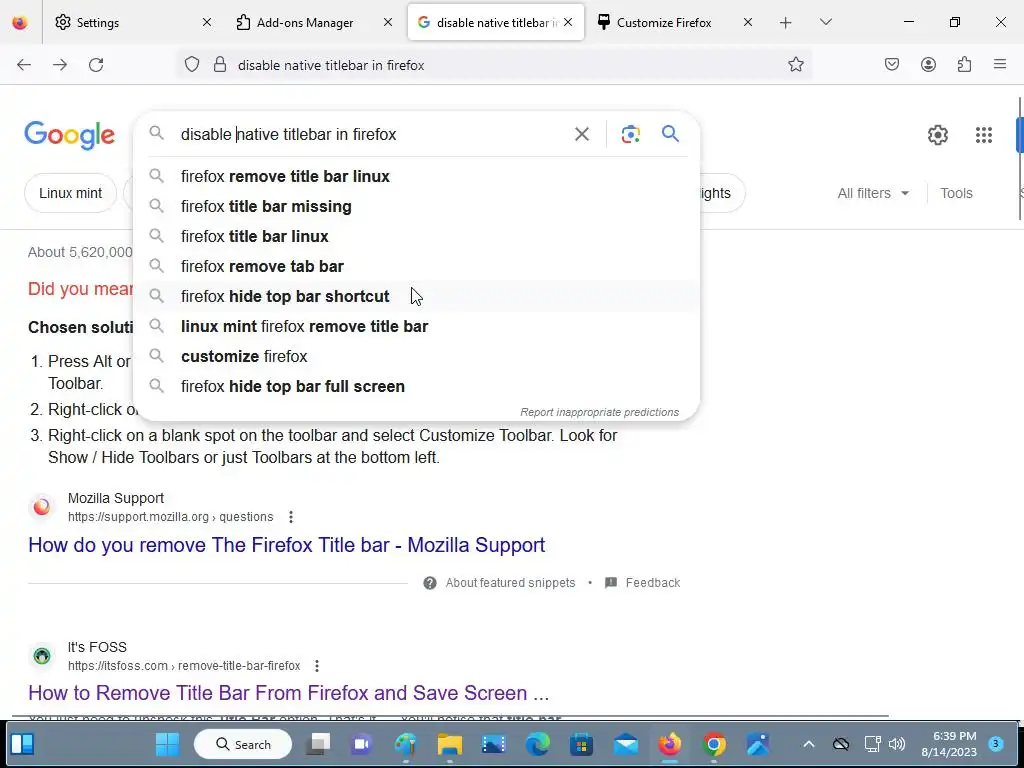The height and width of the screenshot is (768, 1024).
Task: Choose suggestion firefox title bar missing
Action: pos(417,206)
